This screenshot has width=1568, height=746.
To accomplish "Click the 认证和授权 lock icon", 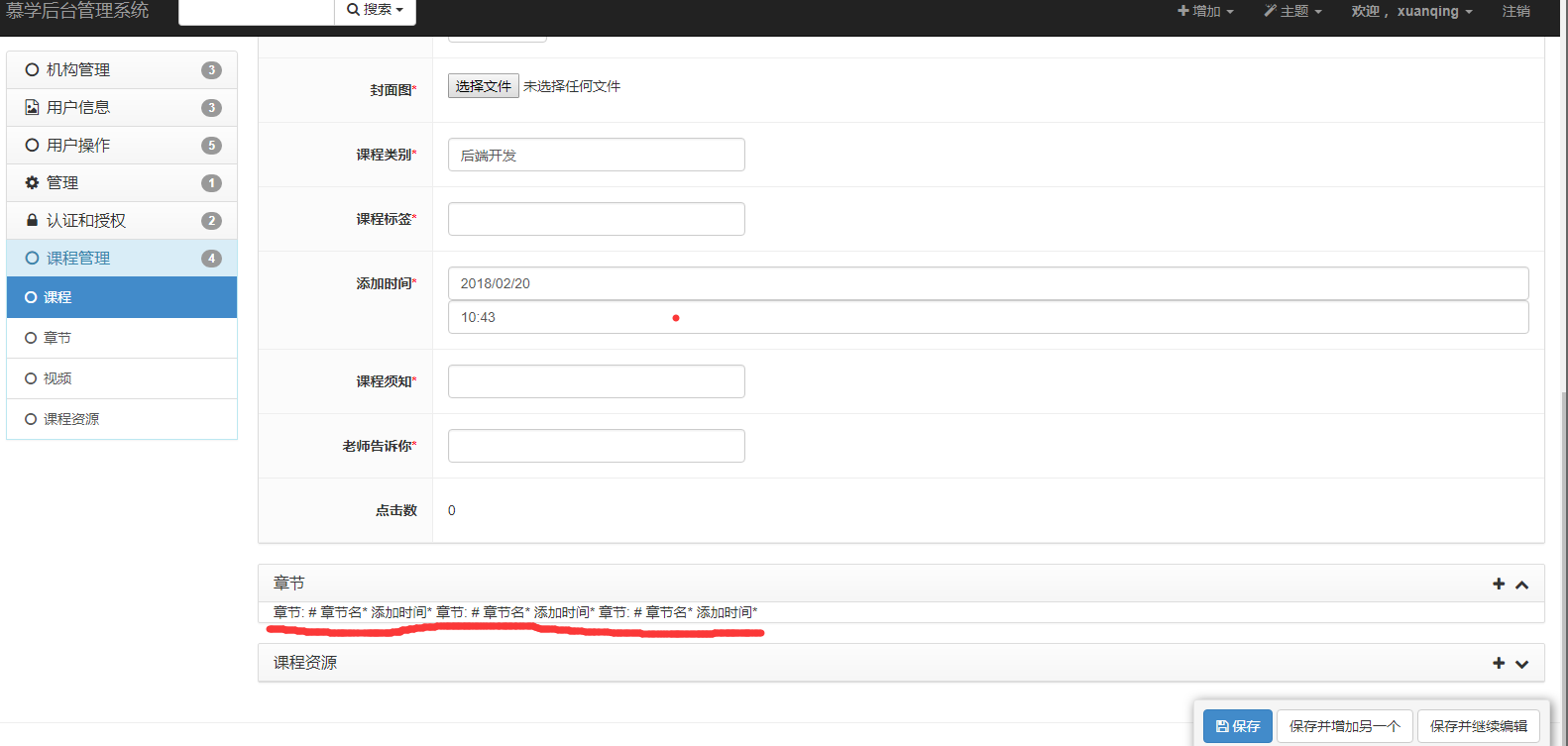I will (32, 220).
